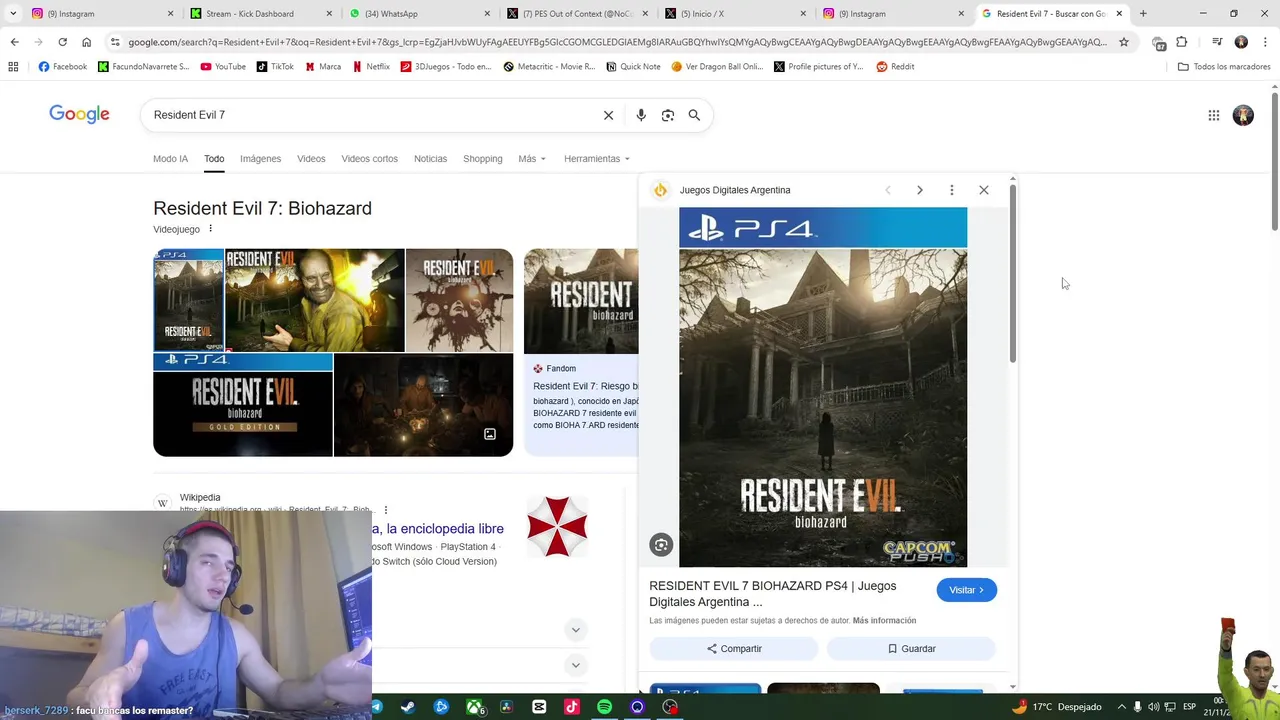This screenshot has height=720, width=1280.
Task: Click the Visitar button
Action: [x=966, y=590]
